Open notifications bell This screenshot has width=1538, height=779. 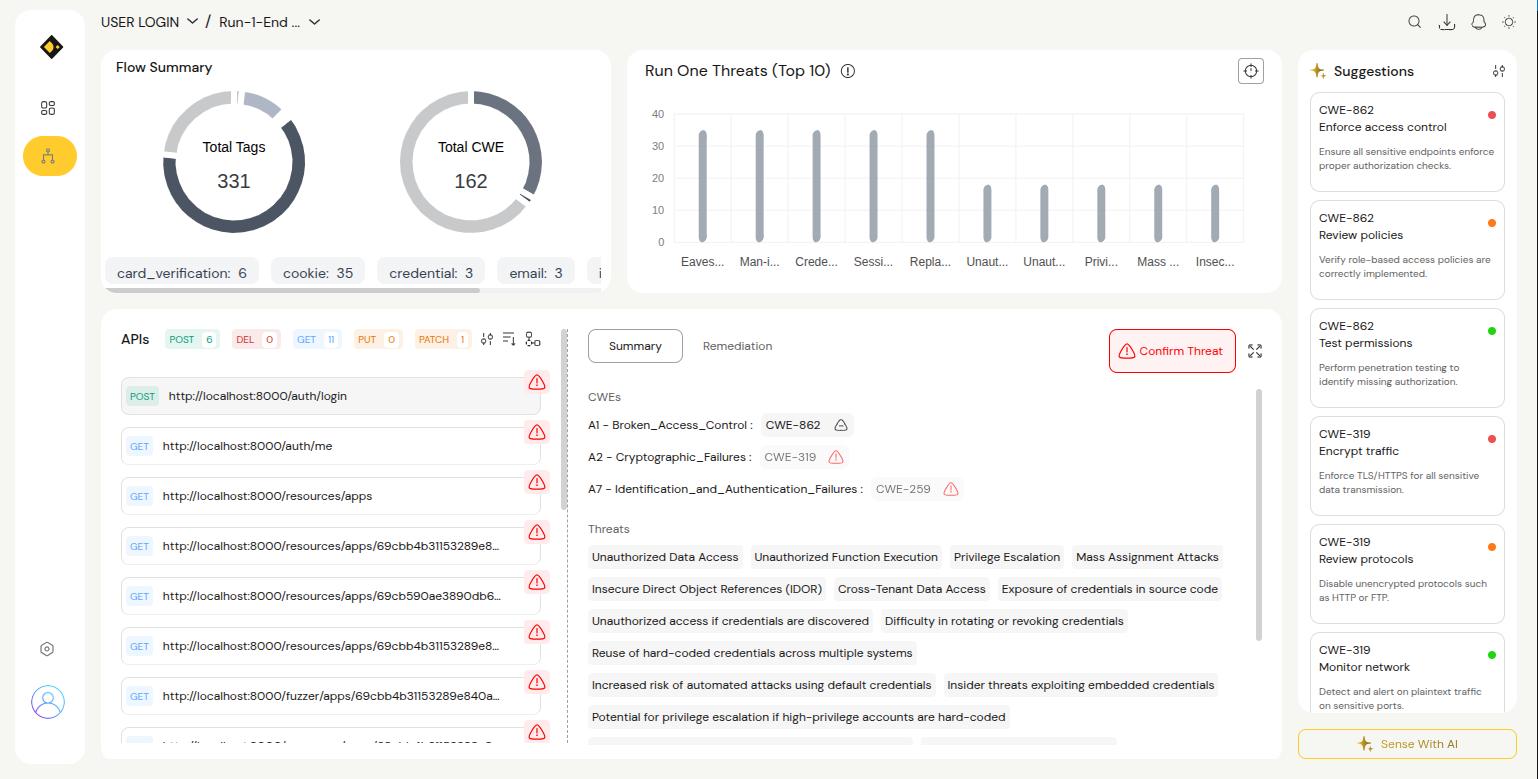(x=1478, y=22)
